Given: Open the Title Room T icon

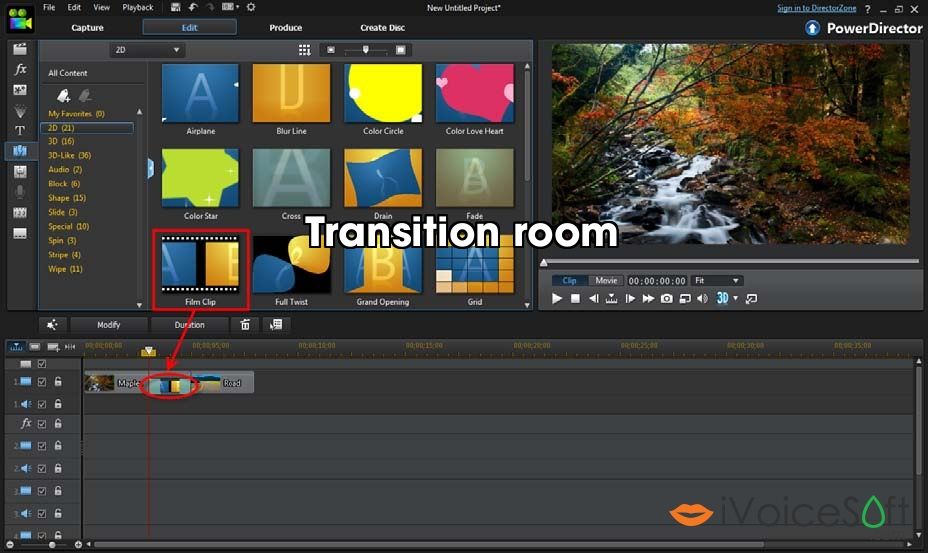Looking at the screenshot, I should coord(20,130).
